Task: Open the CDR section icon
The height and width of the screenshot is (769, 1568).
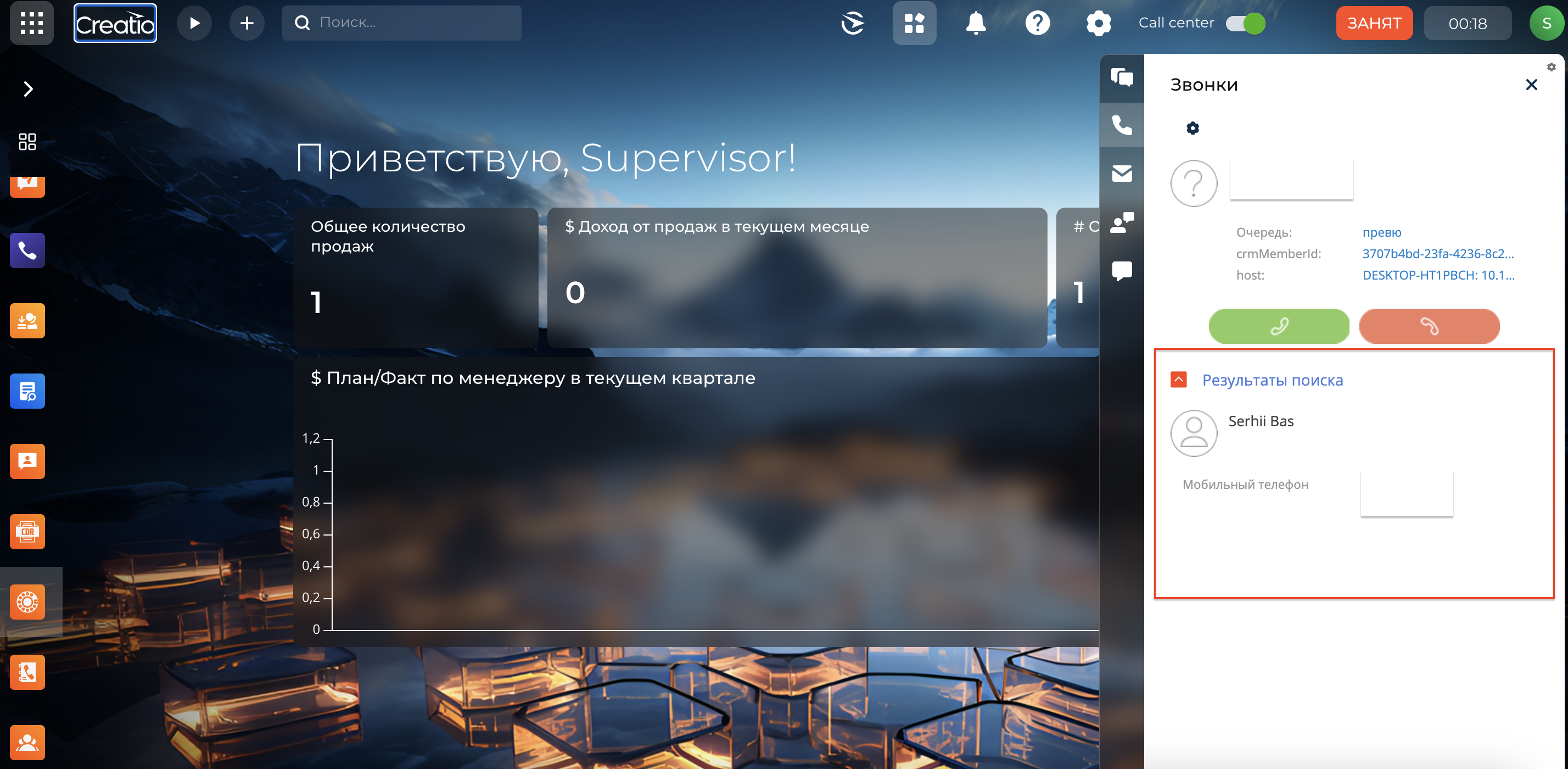Action: (27, 532)
